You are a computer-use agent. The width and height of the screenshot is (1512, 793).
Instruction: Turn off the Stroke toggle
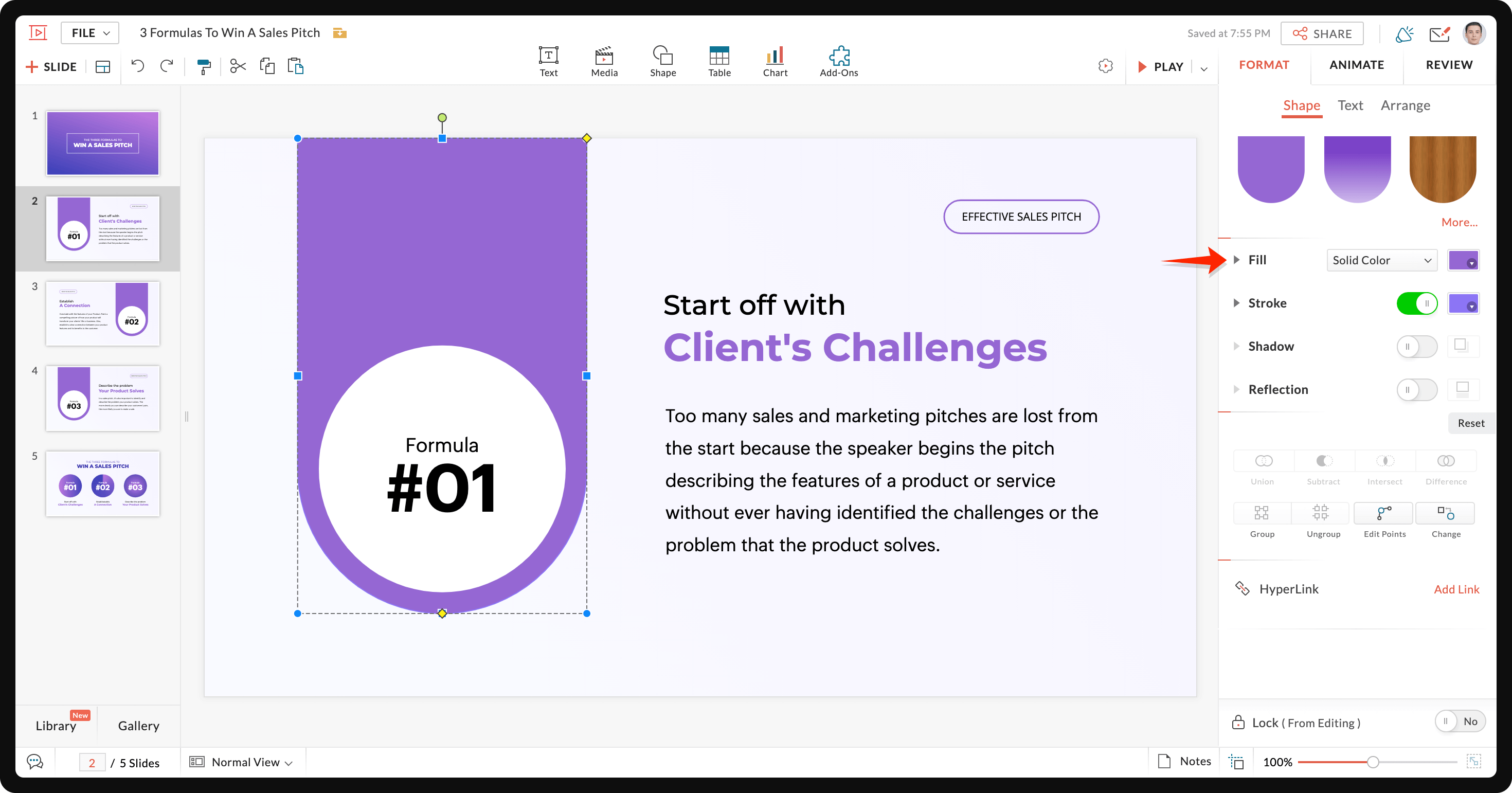(1416, 303)
